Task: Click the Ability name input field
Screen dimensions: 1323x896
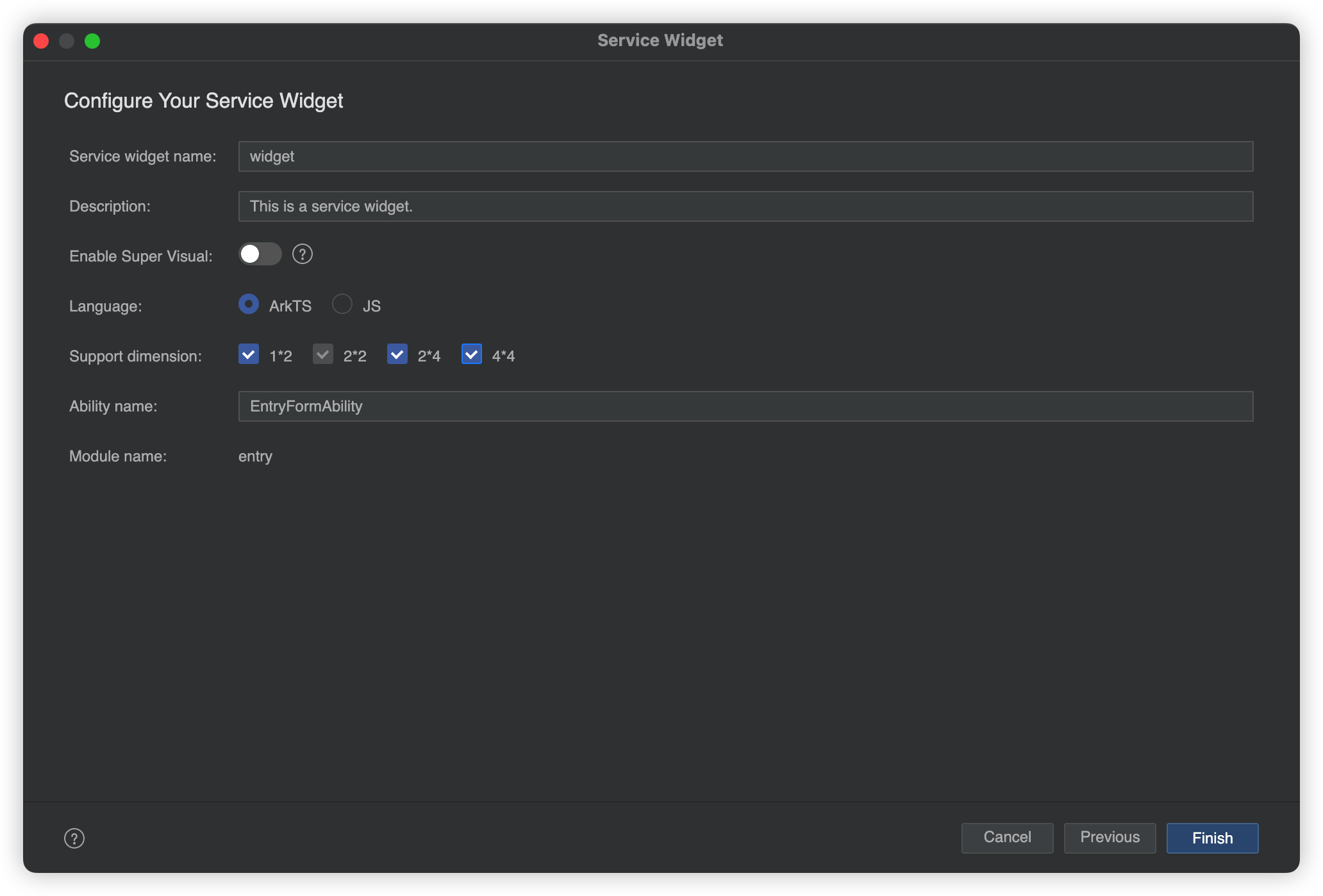Action: 745,406
